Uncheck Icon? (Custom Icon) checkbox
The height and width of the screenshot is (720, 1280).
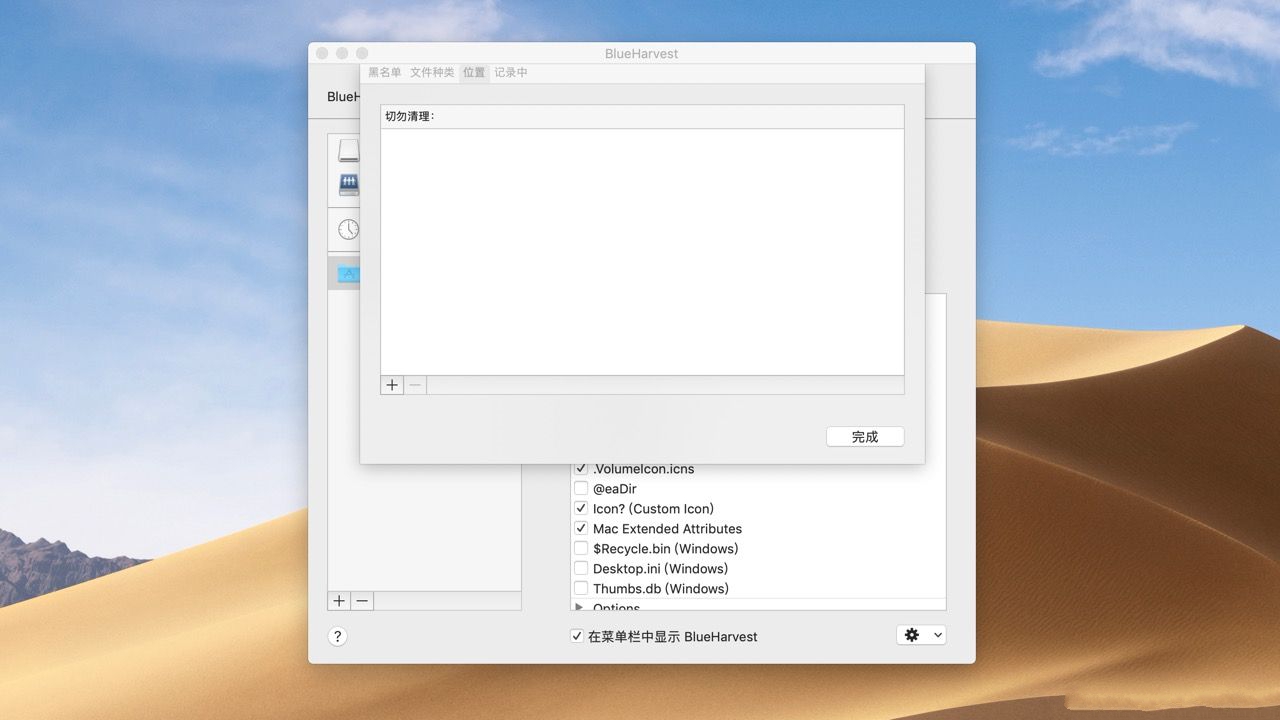(581, 508)
